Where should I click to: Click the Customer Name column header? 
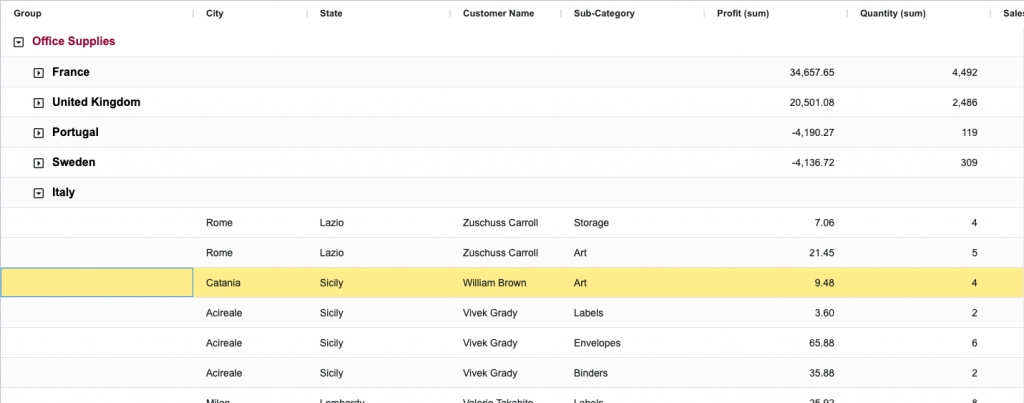[x=498, y=14]
